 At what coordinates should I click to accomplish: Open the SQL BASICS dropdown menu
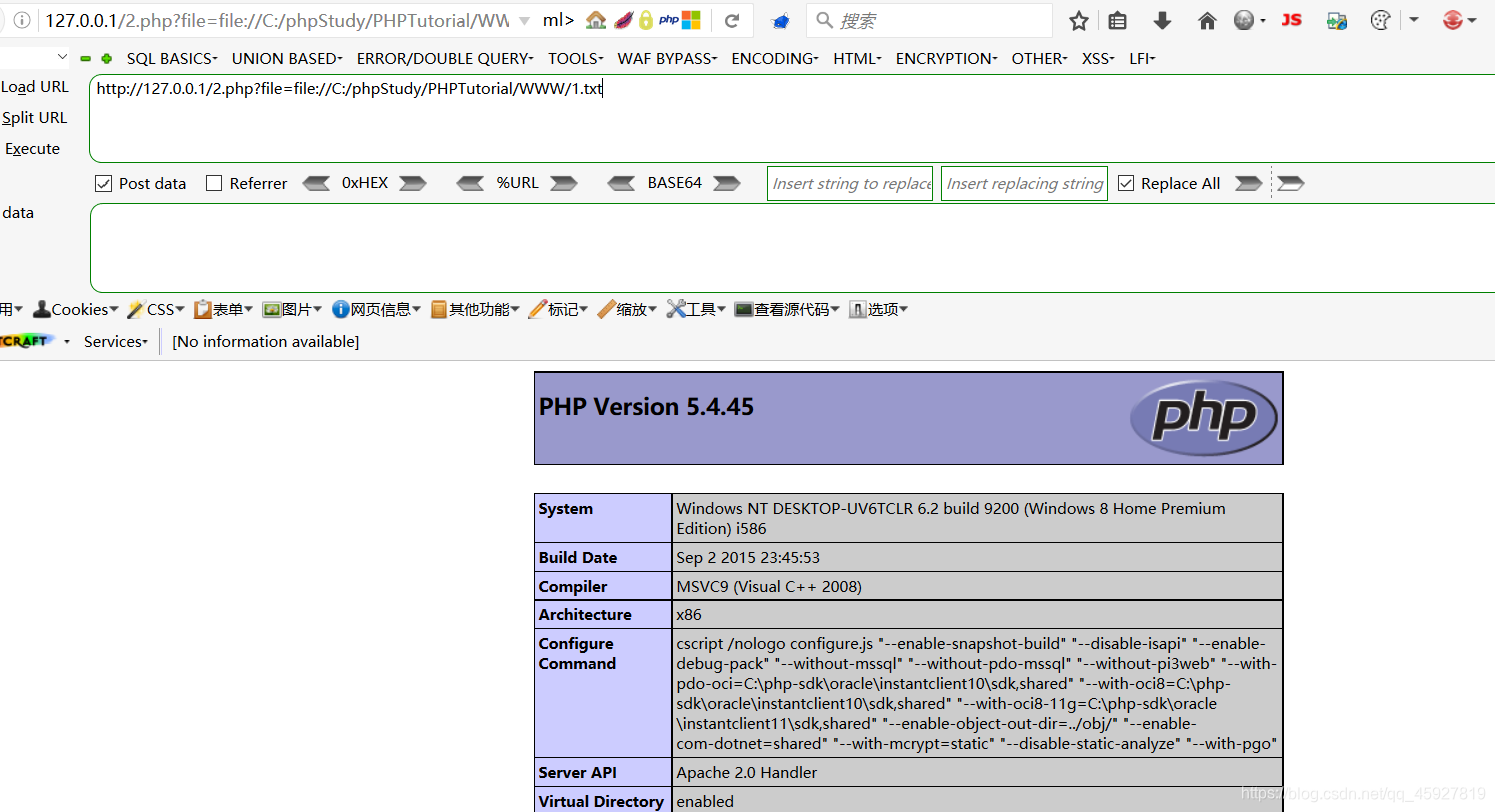172,59
